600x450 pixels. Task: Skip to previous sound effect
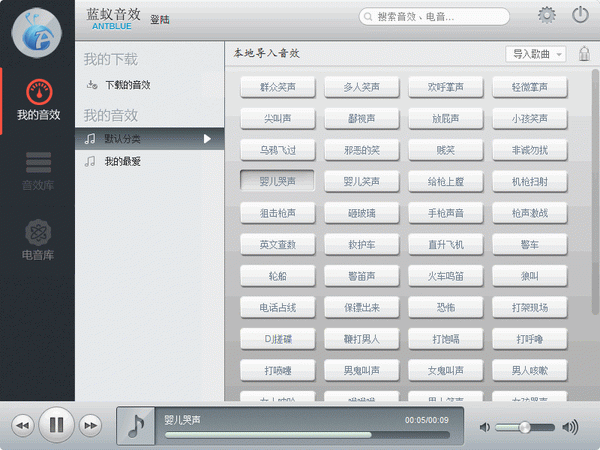(x=23, y=425)
